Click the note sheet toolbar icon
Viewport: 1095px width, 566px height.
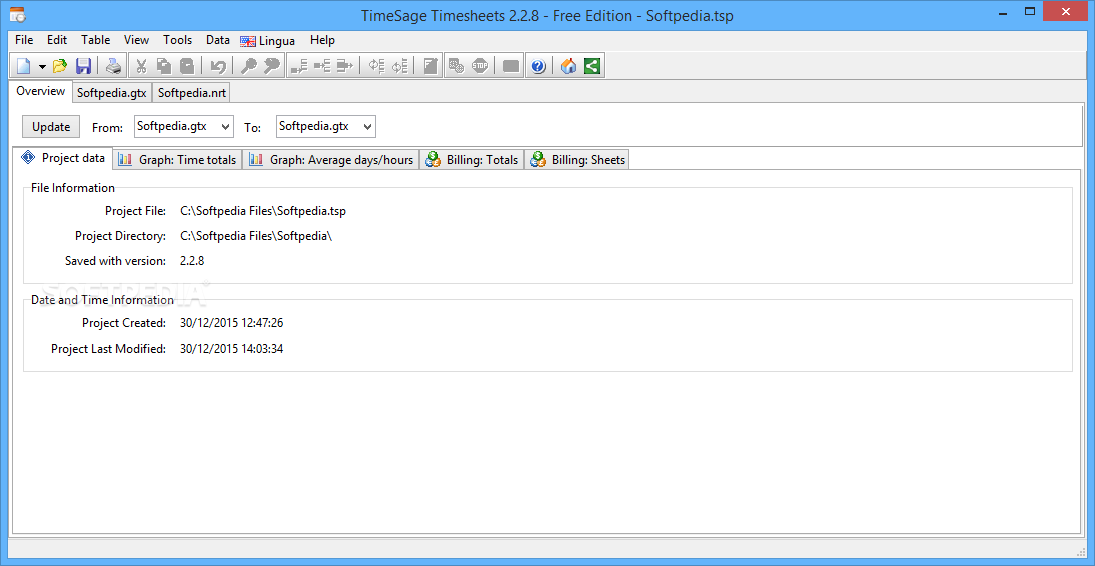pos(431,66)
